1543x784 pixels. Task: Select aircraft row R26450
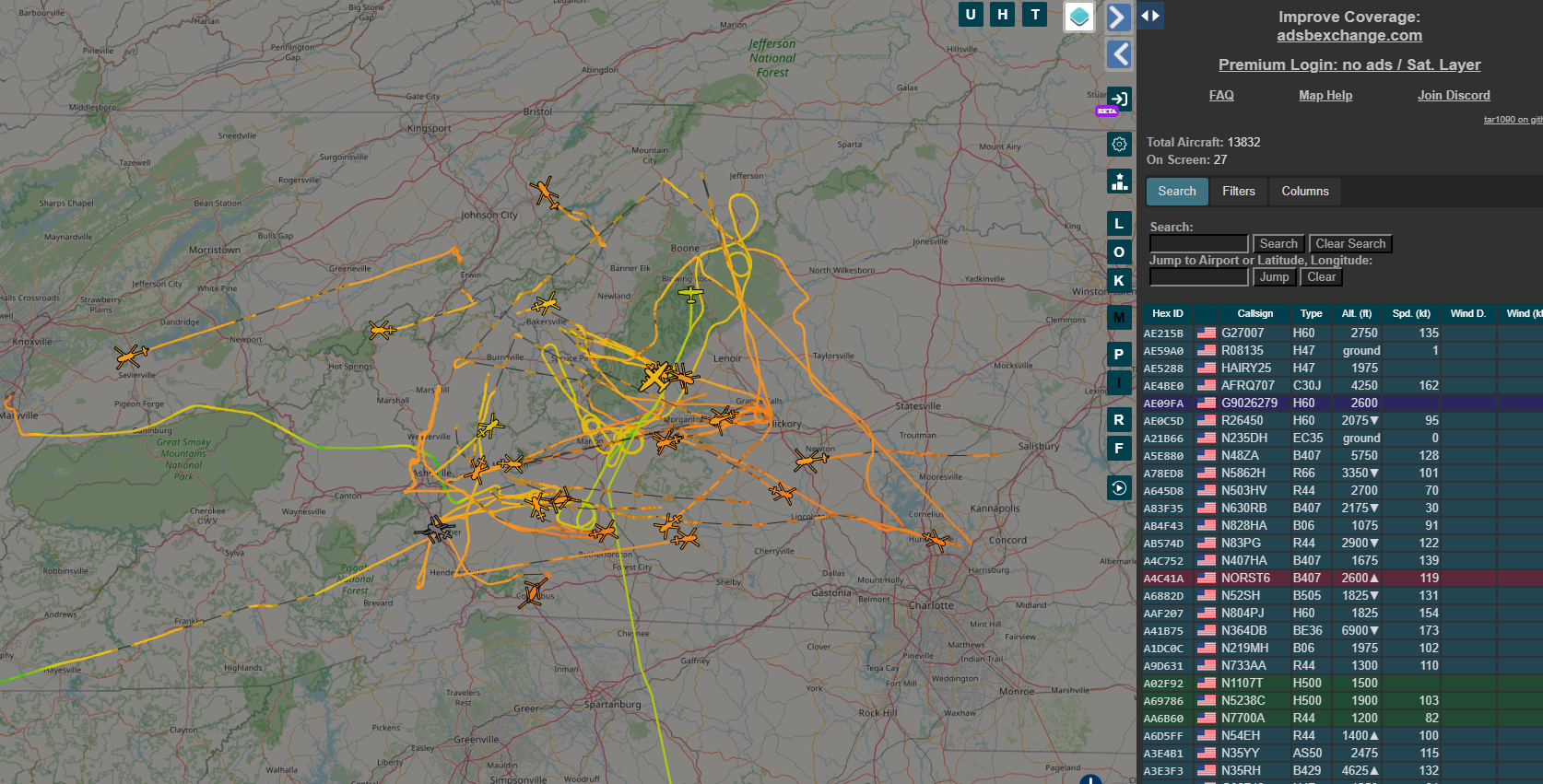point(1341,420)
